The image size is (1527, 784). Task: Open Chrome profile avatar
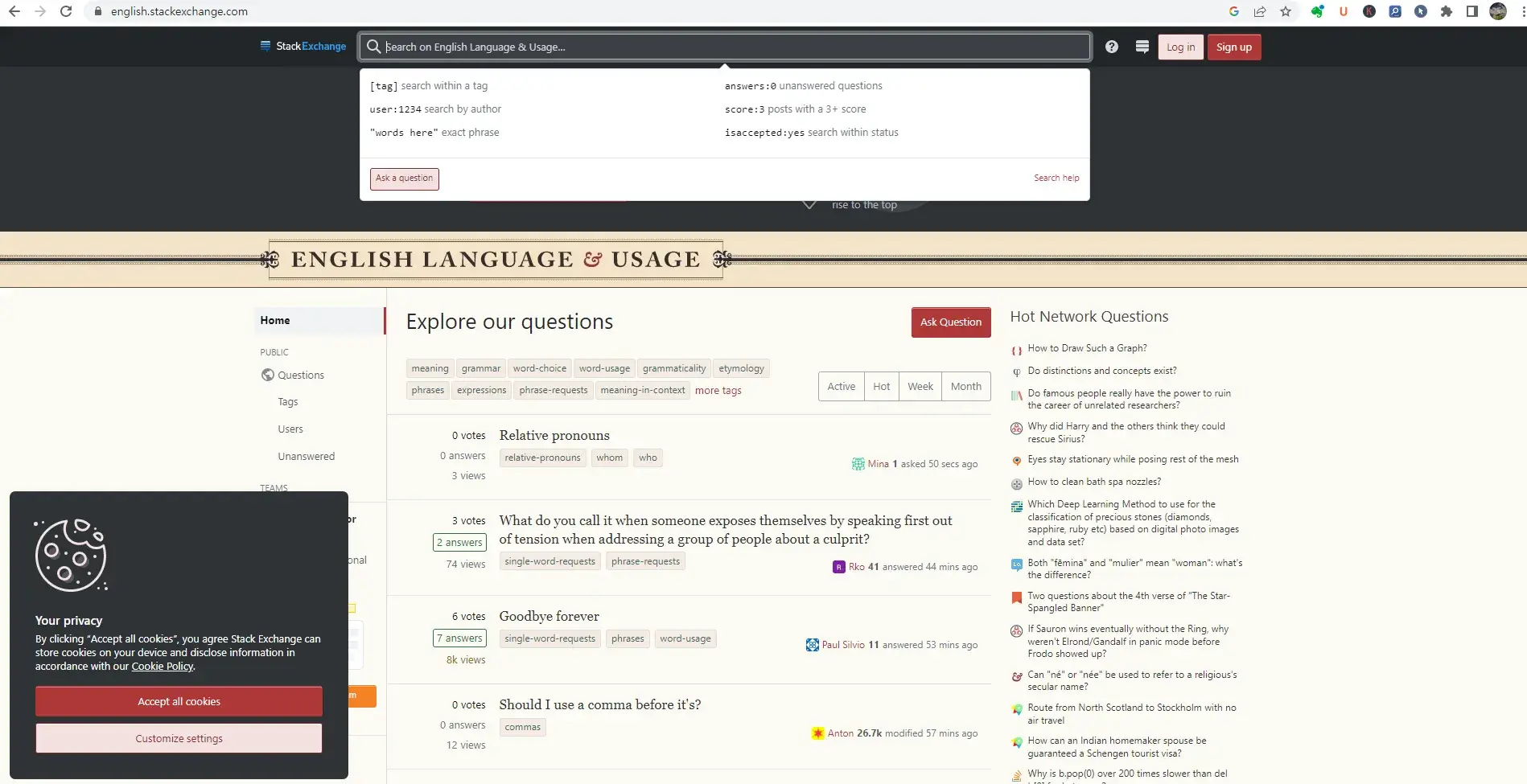pyautogui.click(x=1498, y=11)
